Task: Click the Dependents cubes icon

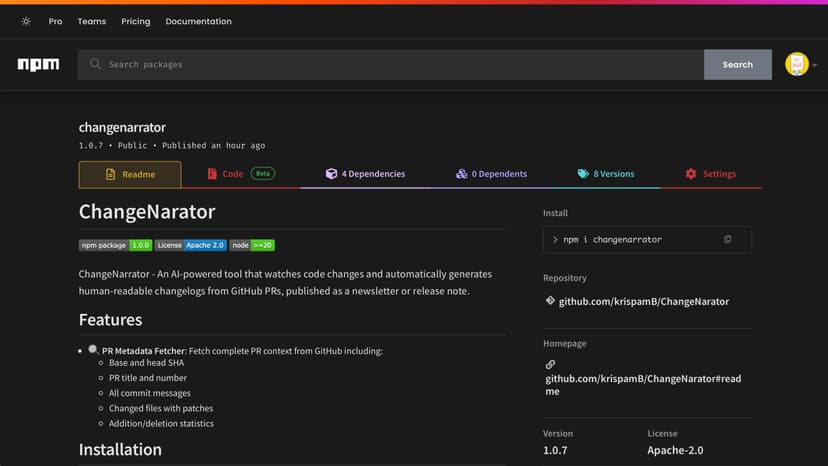Action: (462, 174)
